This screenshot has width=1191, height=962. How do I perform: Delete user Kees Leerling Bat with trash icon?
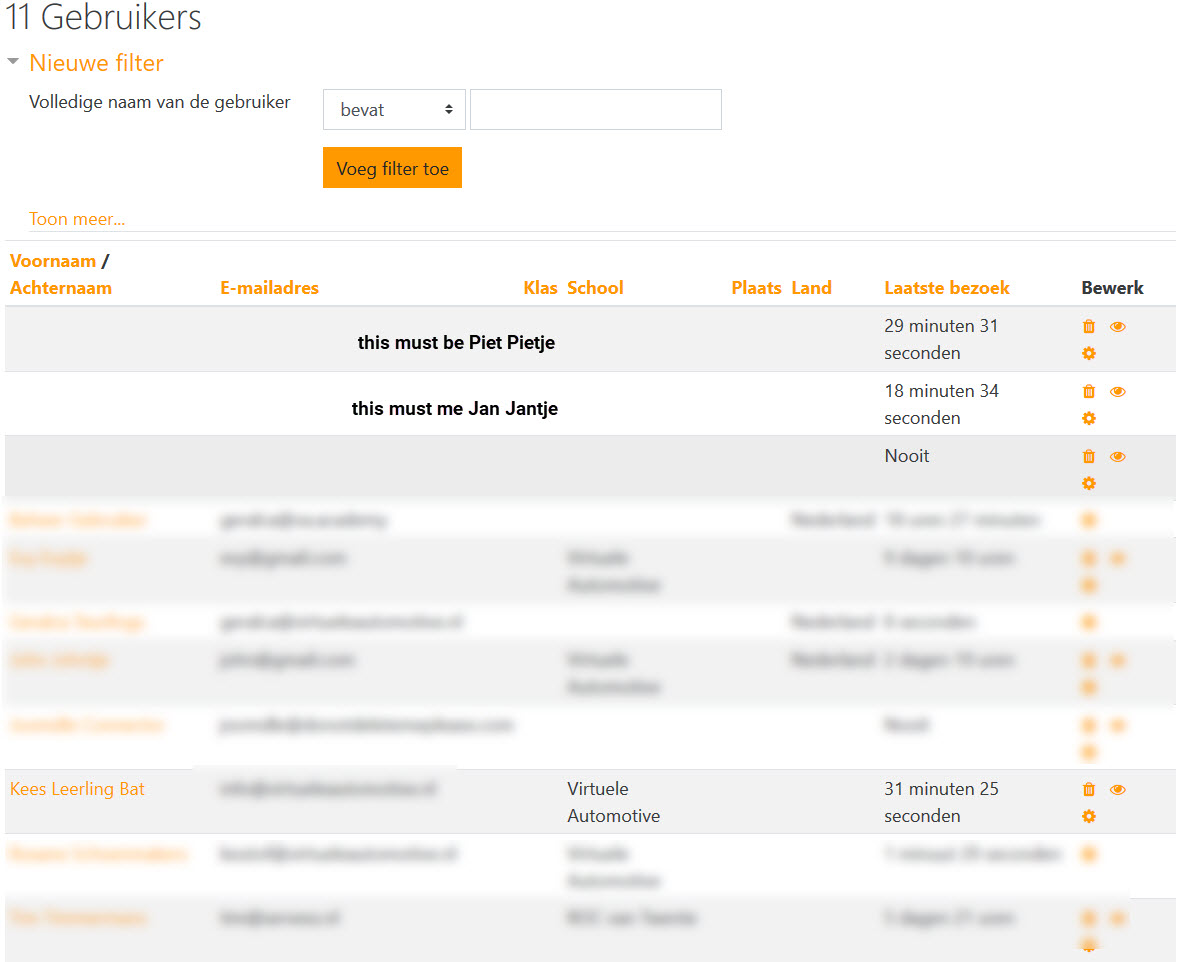pyautogui.click(x=1089, y=790)
